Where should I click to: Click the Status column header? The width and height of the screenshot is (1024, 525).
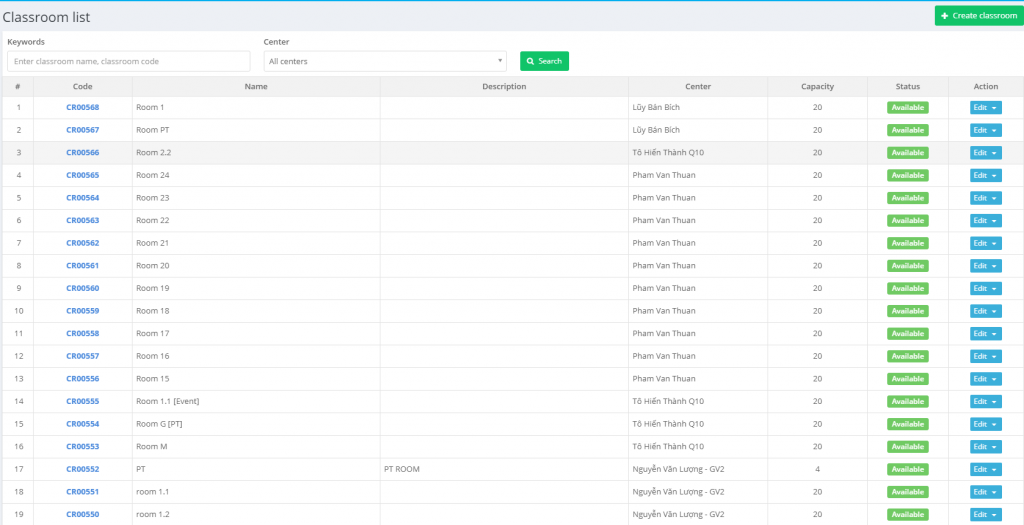pyautogui.click(x=907, y=87)
